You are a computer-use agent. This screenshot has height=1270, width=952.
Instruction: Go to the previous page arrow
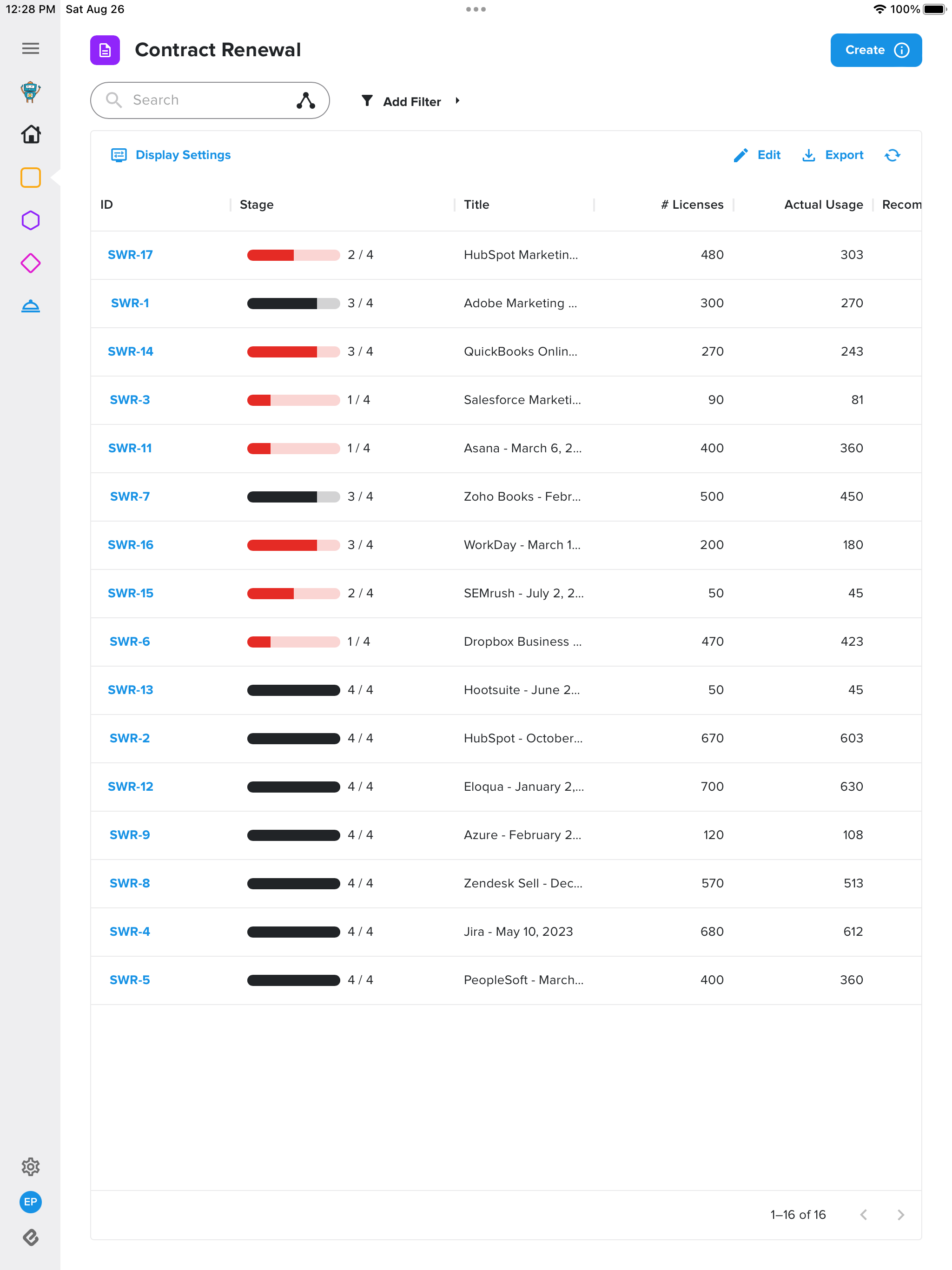(x=864, y=1214)
